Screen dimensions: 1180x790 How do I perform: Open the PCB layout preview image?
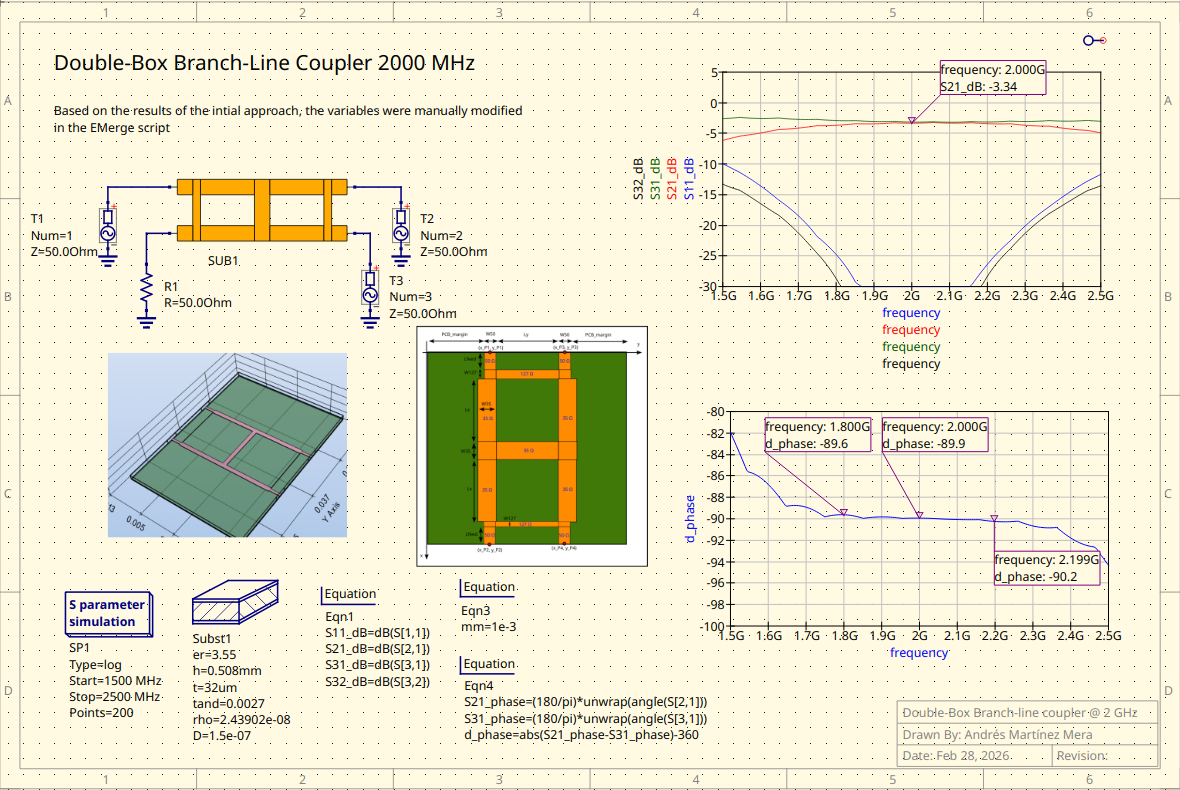(x=531, y=445)
